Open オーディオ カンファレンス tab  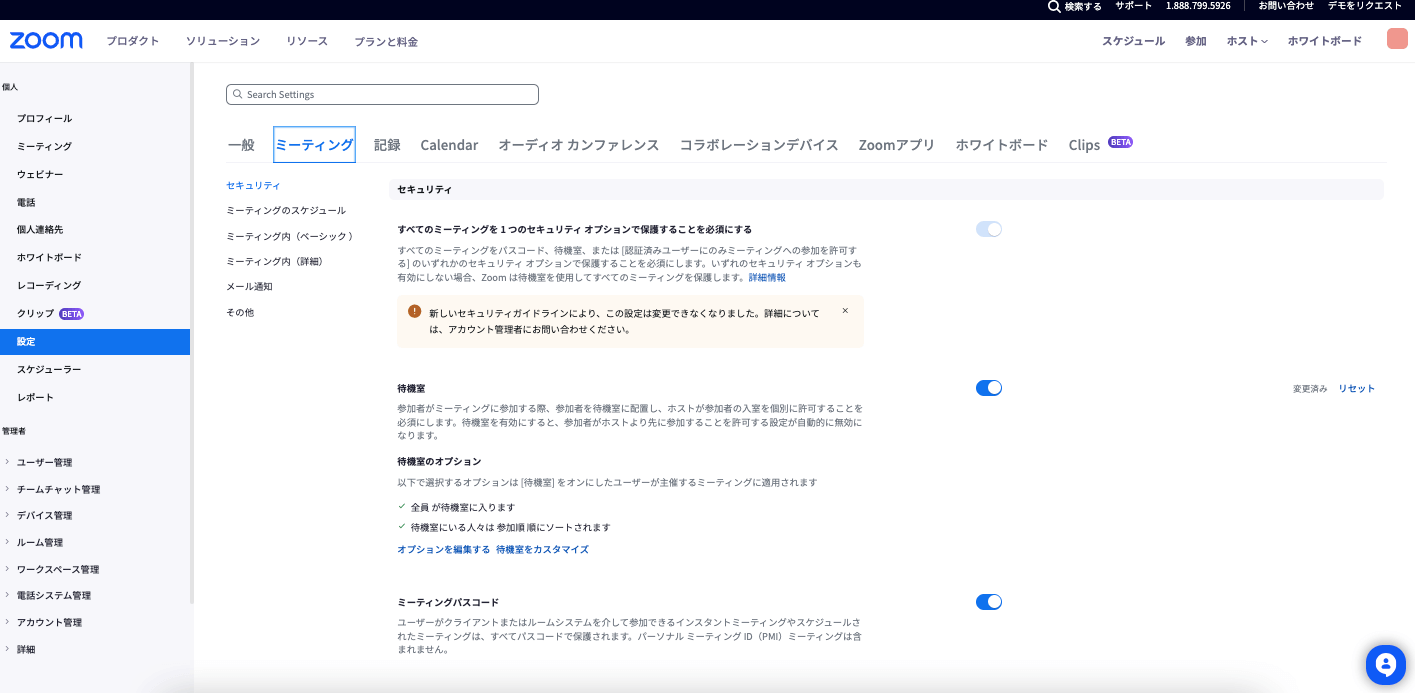(579, 145)
